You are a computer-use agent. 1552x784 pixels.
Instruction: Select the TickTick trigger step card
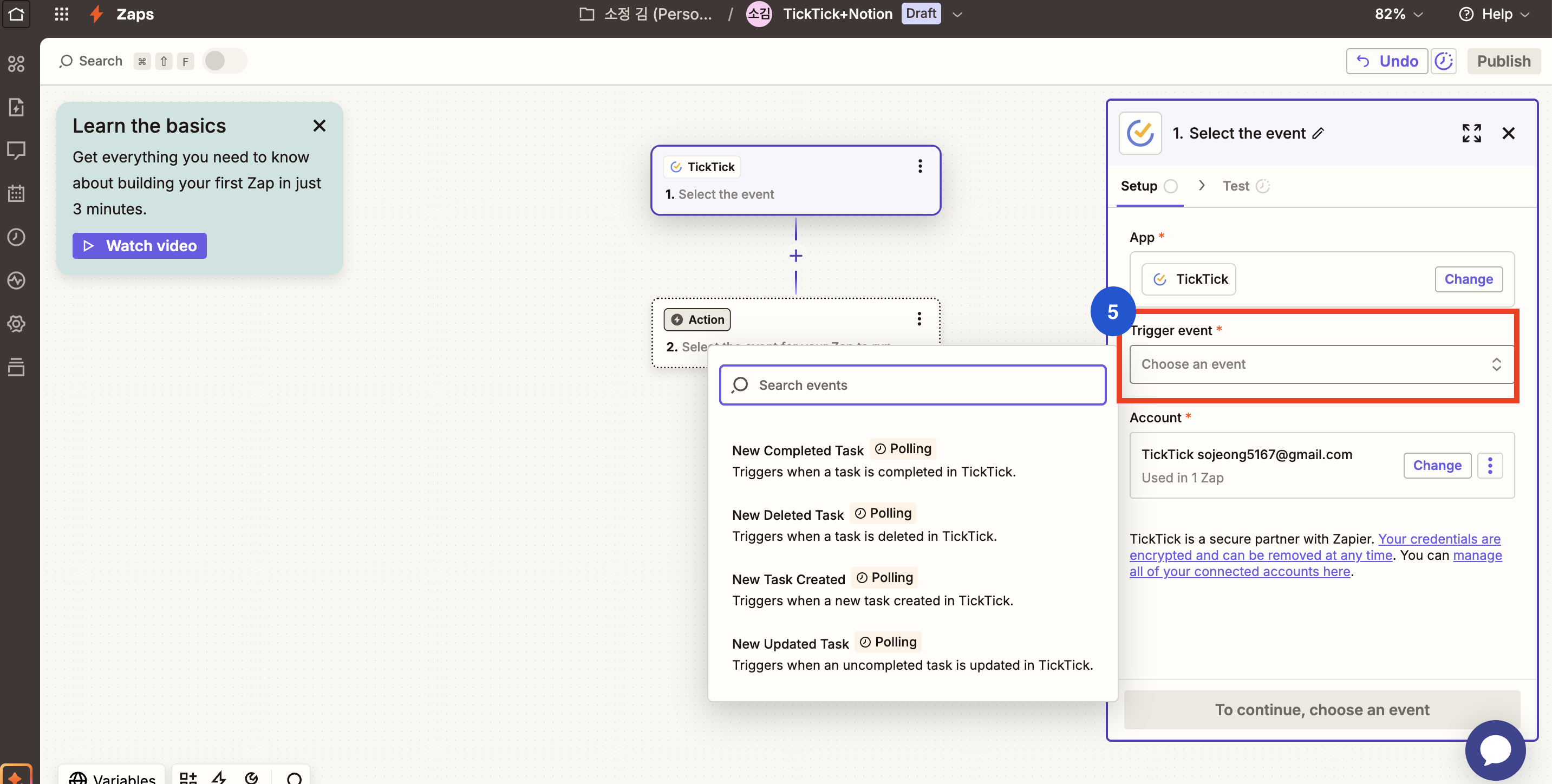pyautogui.click(x=795, y=180)
